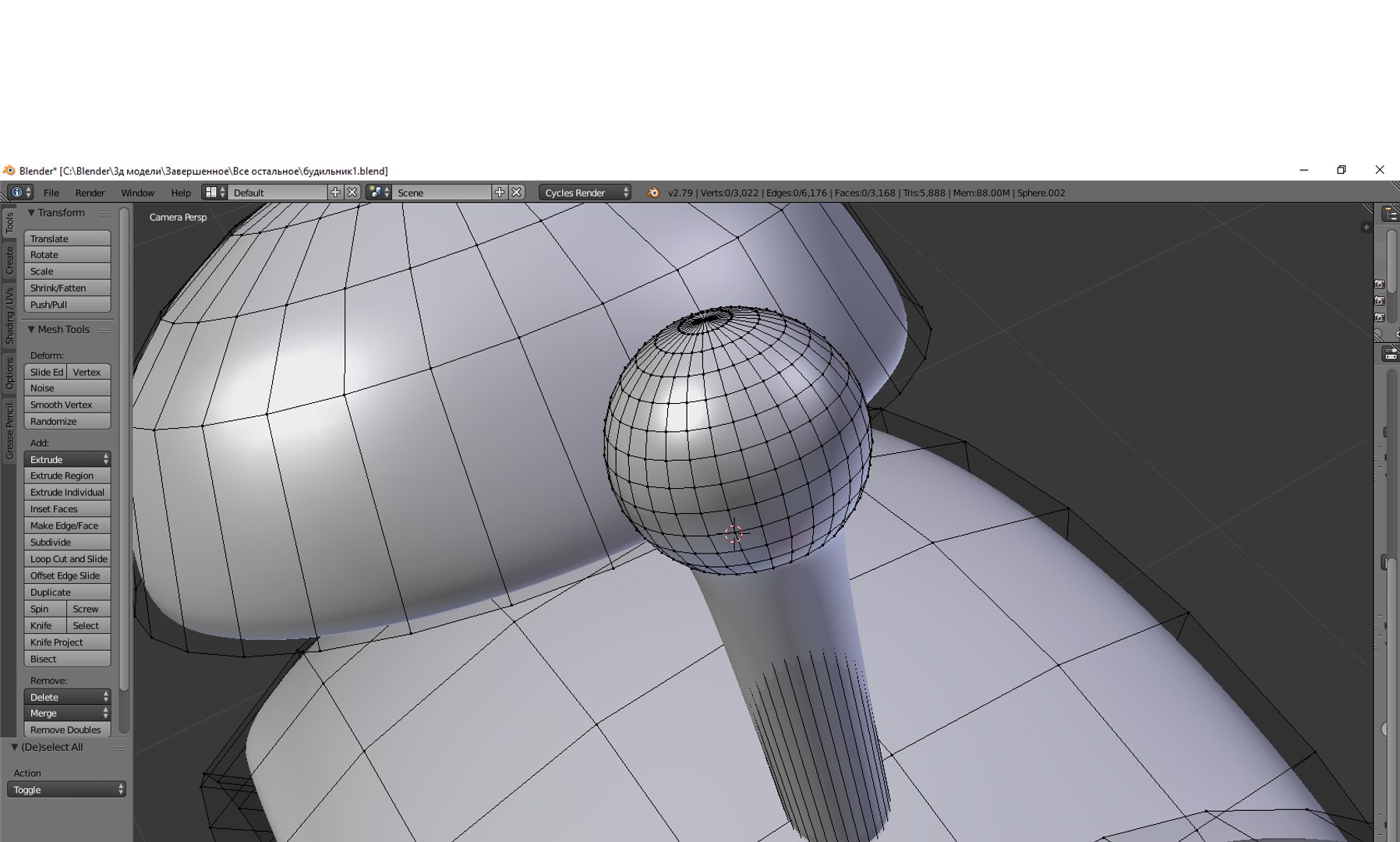This screenshot has width=1400, height=842.
Task: Click the Shrink/Fatten button
Action: click(x=67, y=288)
